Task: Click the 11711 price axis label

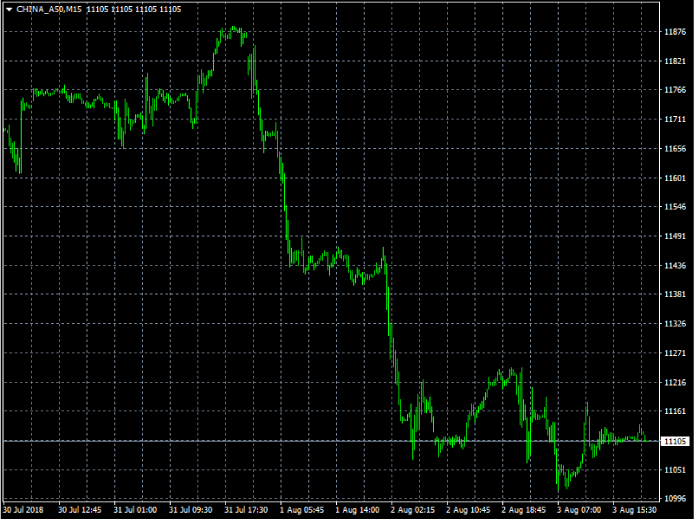Action: 674,119
